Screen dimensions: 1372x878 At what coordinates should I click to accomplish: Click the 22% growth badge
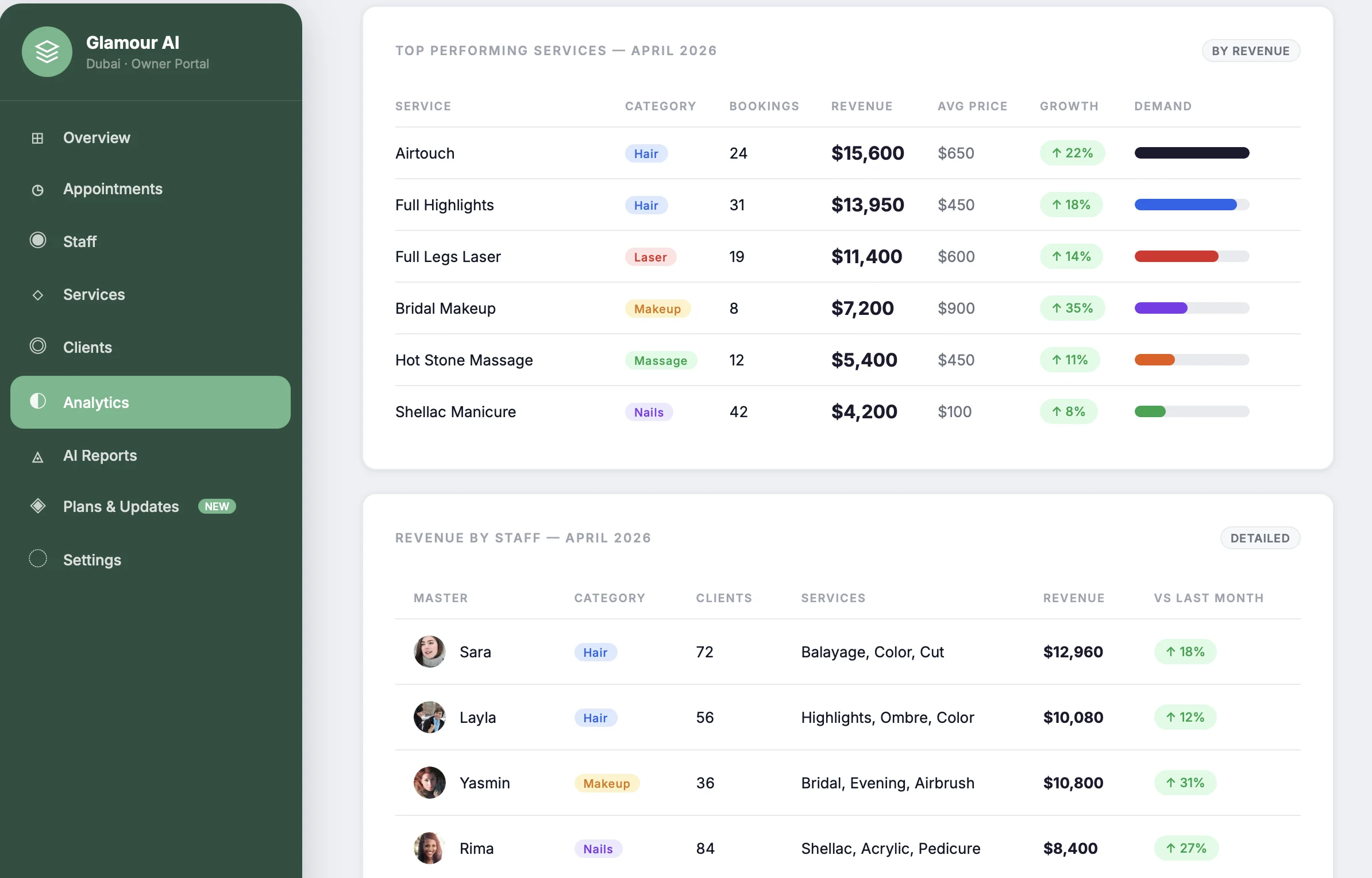[1072, 153]
